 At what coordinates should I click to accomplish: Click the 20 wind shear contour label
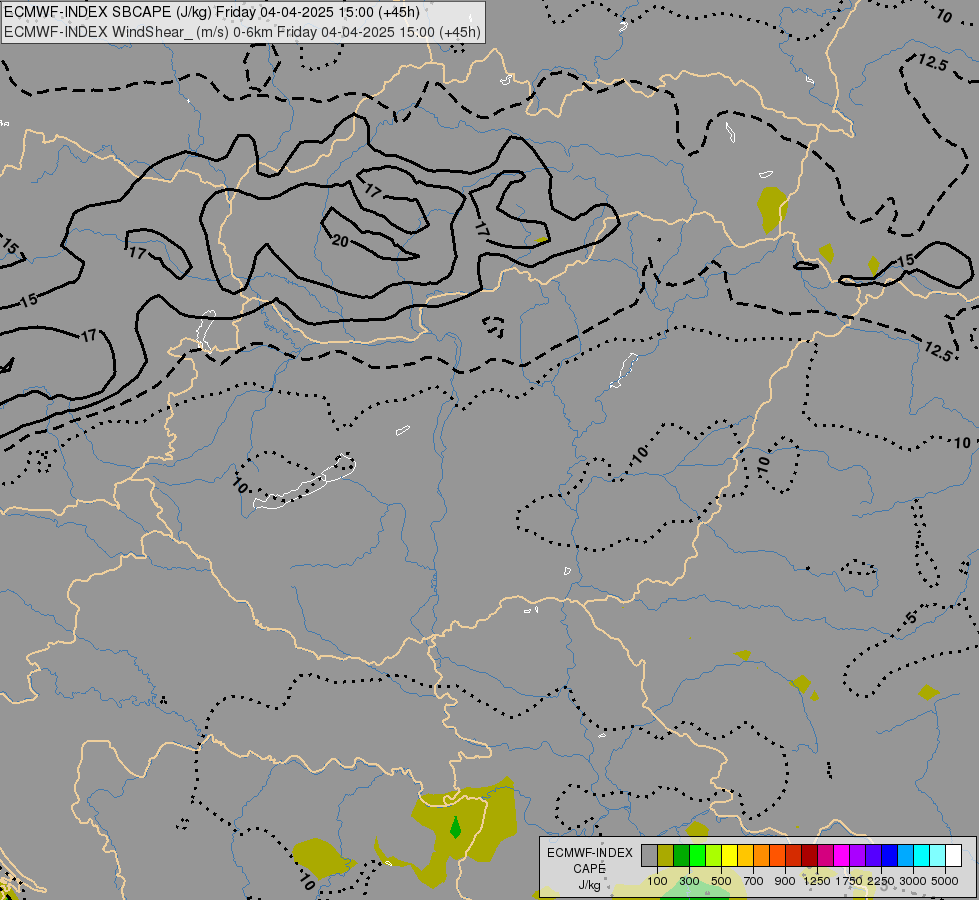pos(340,240)
